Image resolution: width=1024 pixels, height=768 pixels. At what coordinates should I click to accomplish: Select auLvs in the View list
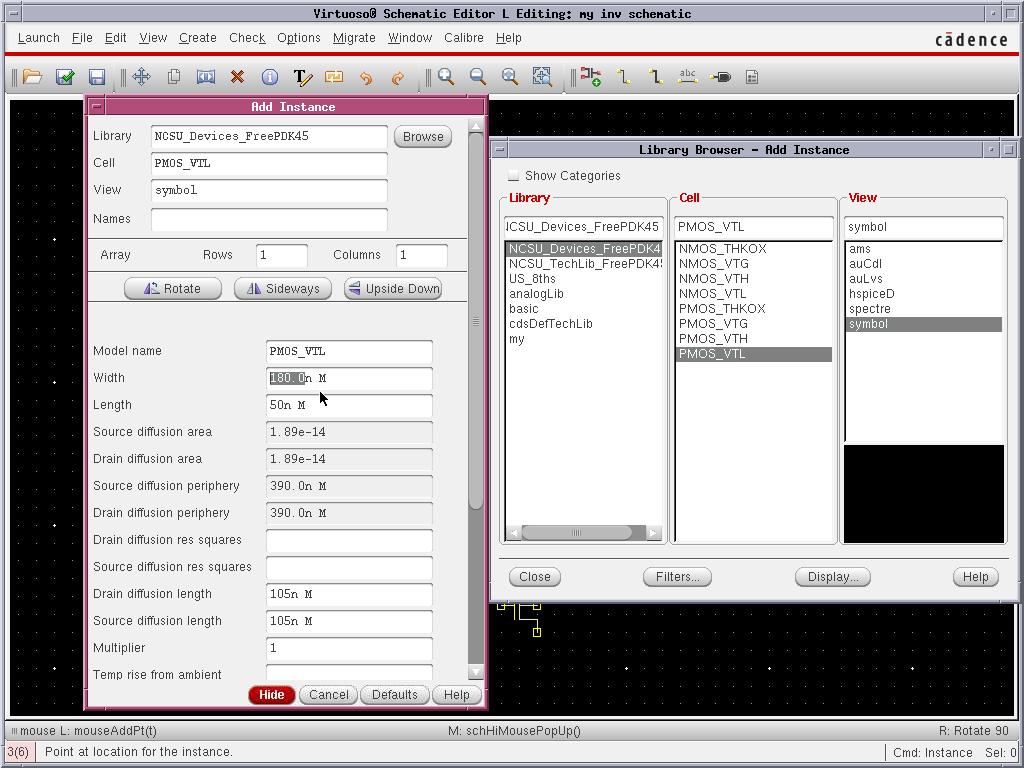pos(865,279)
